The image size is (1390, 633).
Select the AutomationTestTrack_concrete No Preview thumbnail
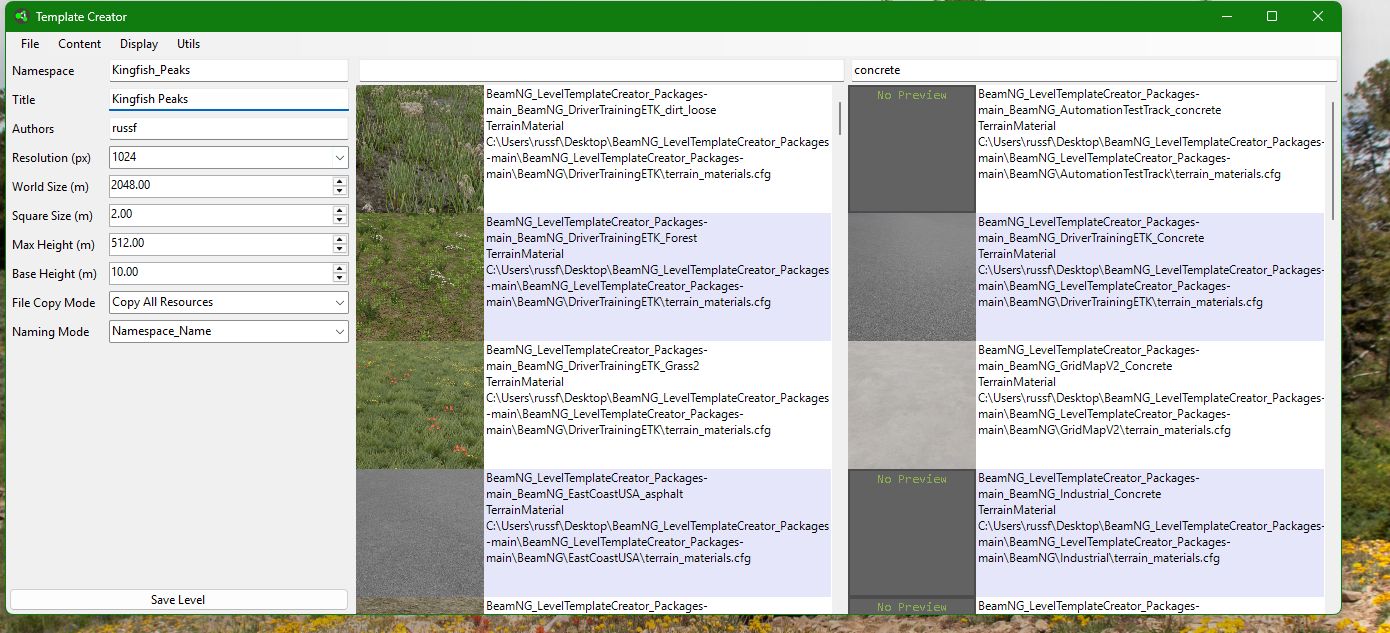(912, 149)
